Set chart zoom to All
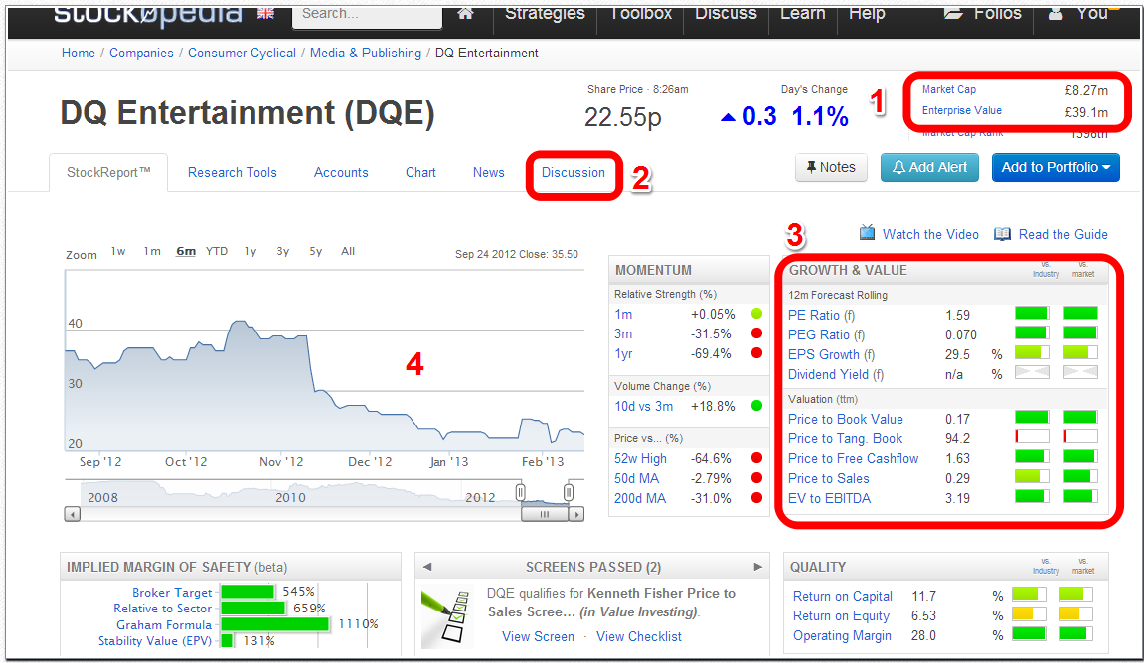Image resolution: width=1144 pixels, height=663 pixels. pos(348,251)
